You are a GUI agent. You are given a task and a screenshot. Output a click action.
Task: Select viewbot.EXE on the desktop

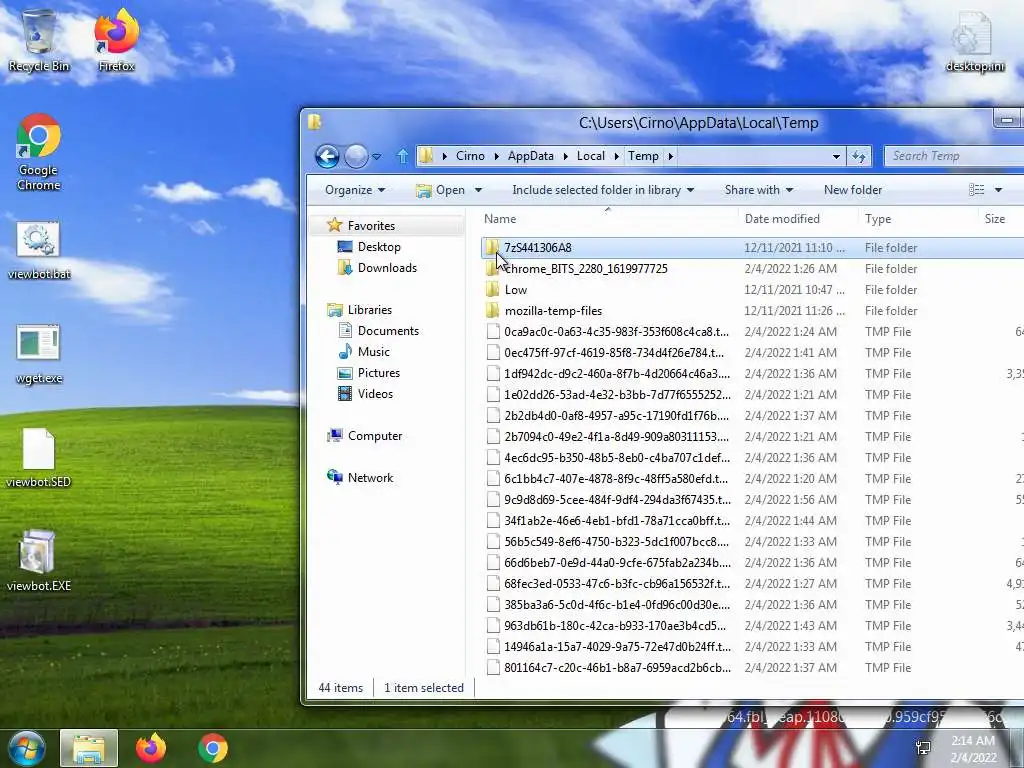click(39, 561)
